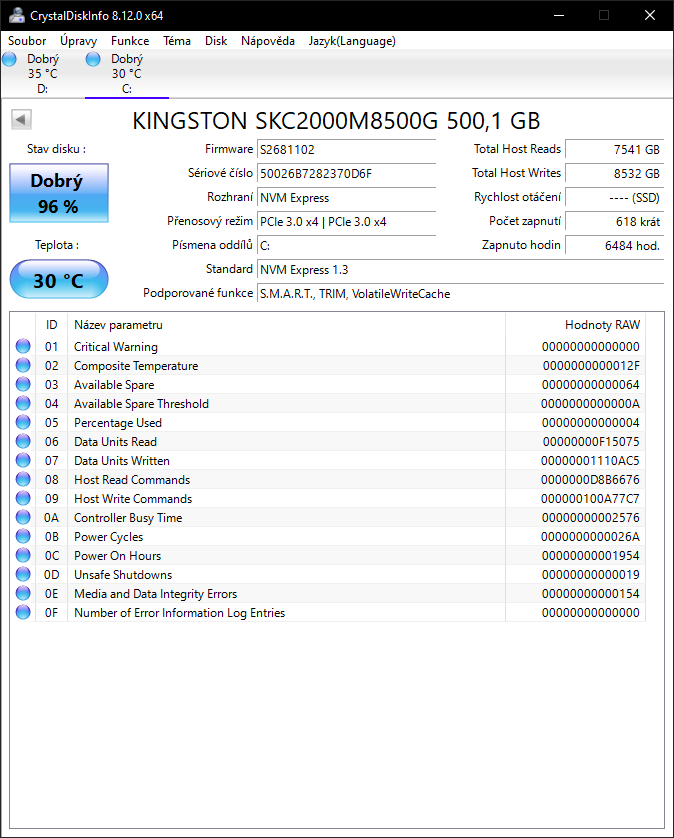Select the Unsafe Shutdowns parameter name
Image resolution: width=674 pixels, height=838 pixels.
click(x=123, y=575)
